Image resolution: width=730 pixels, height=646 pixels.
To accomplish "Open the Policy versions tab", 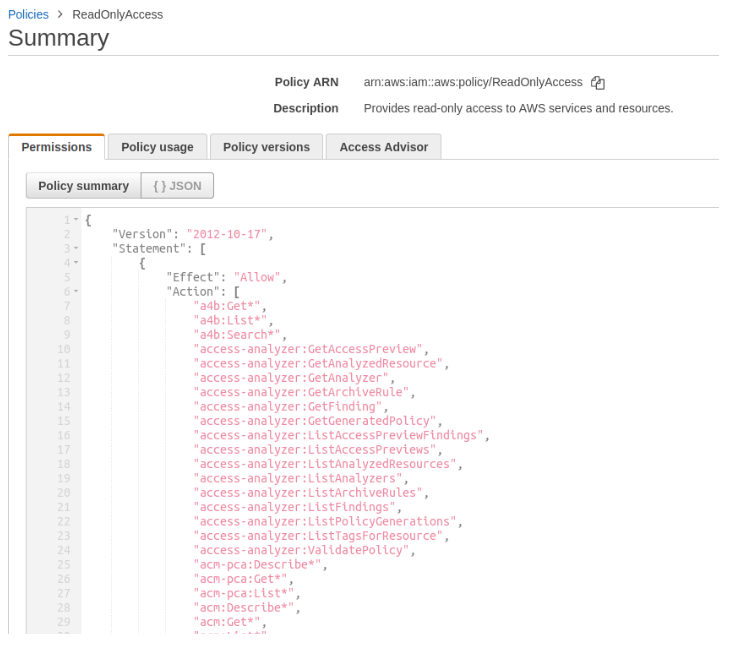I will pyautogui.click(x=266, y=147).
